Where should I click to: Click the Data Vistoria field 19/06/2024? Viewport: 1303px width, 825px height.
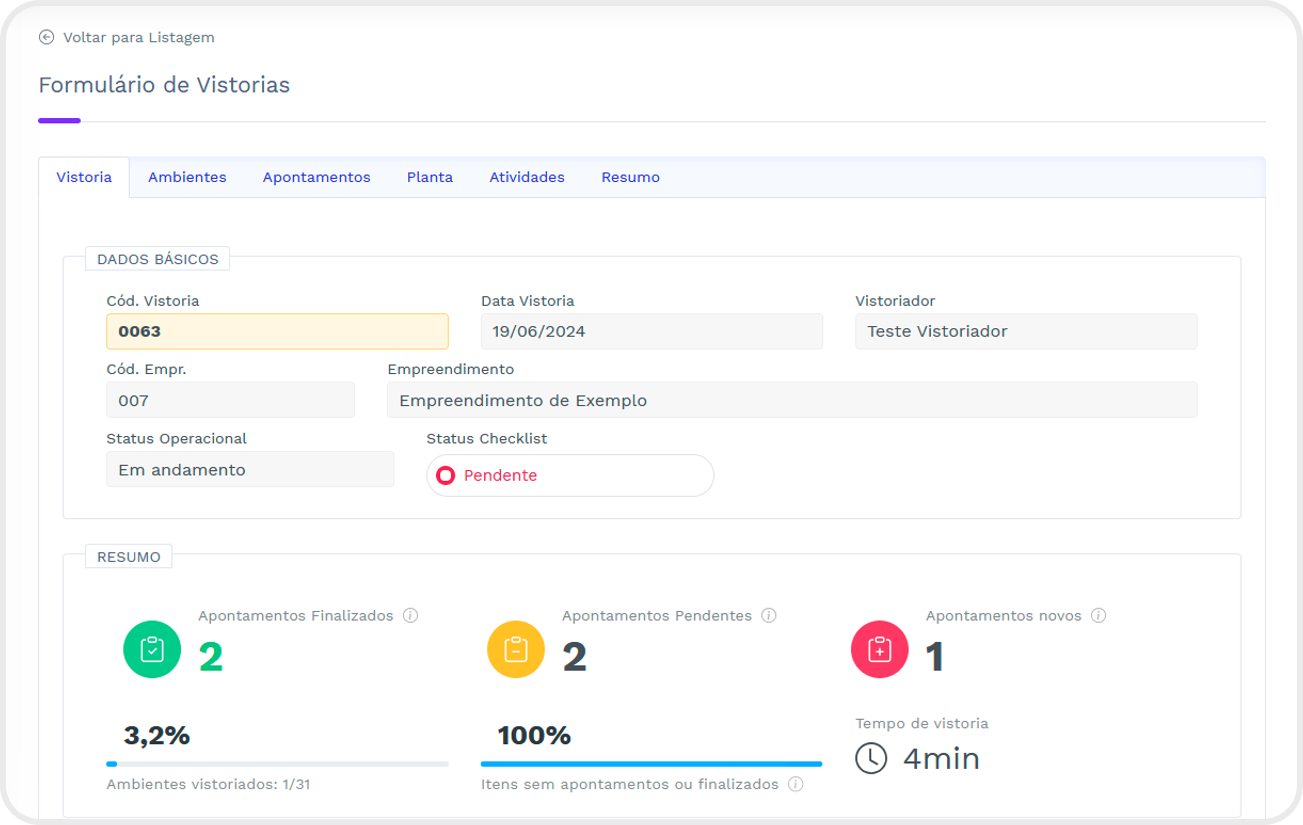click(652, 331)
